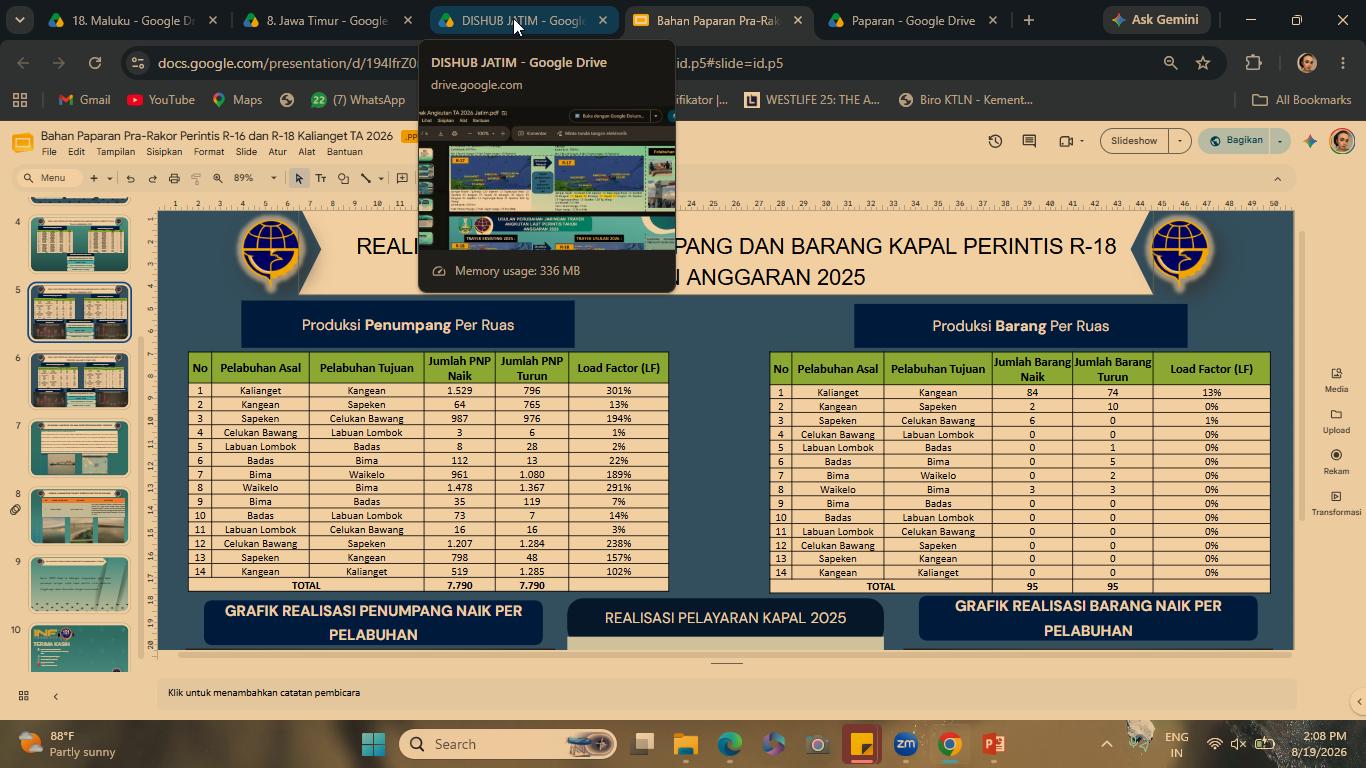Open the Media sidebar panel
This screenshot has width=1366, height=768.
coord(1336,380)
